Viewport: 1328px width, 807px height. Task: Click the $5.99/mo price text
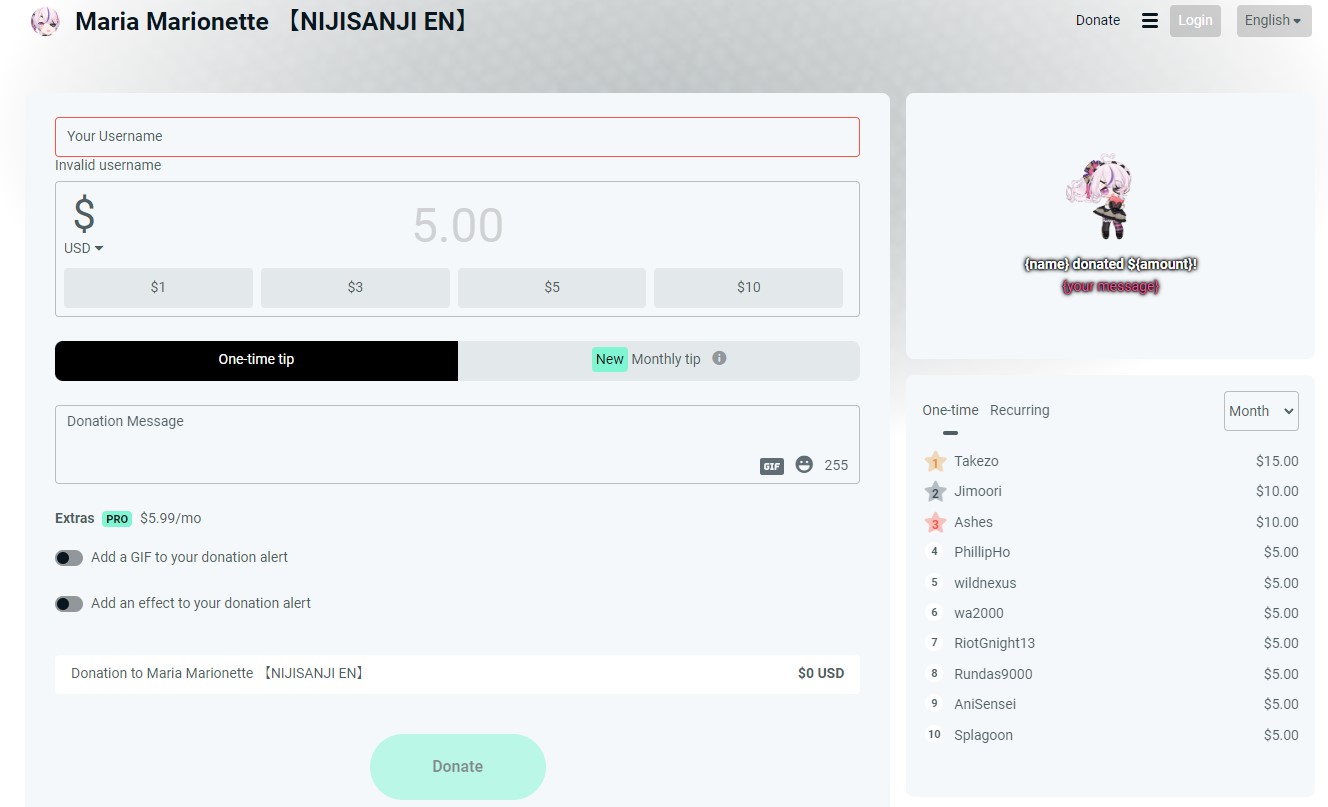170,518
